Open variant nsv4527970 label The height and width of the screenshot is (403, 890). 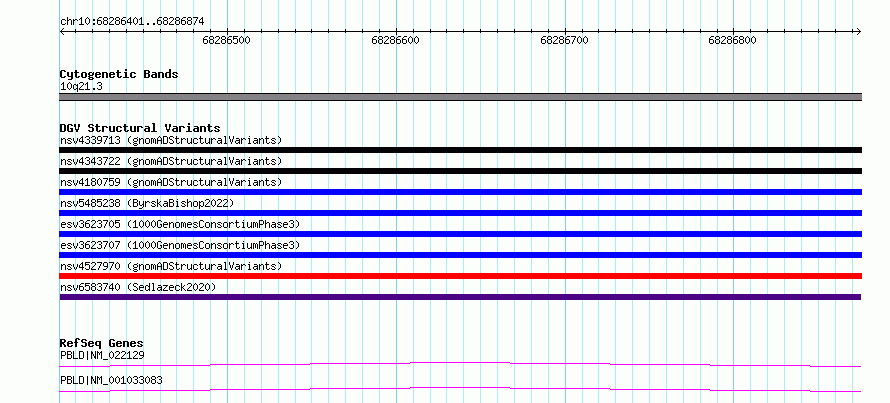(x=171, y=266)
